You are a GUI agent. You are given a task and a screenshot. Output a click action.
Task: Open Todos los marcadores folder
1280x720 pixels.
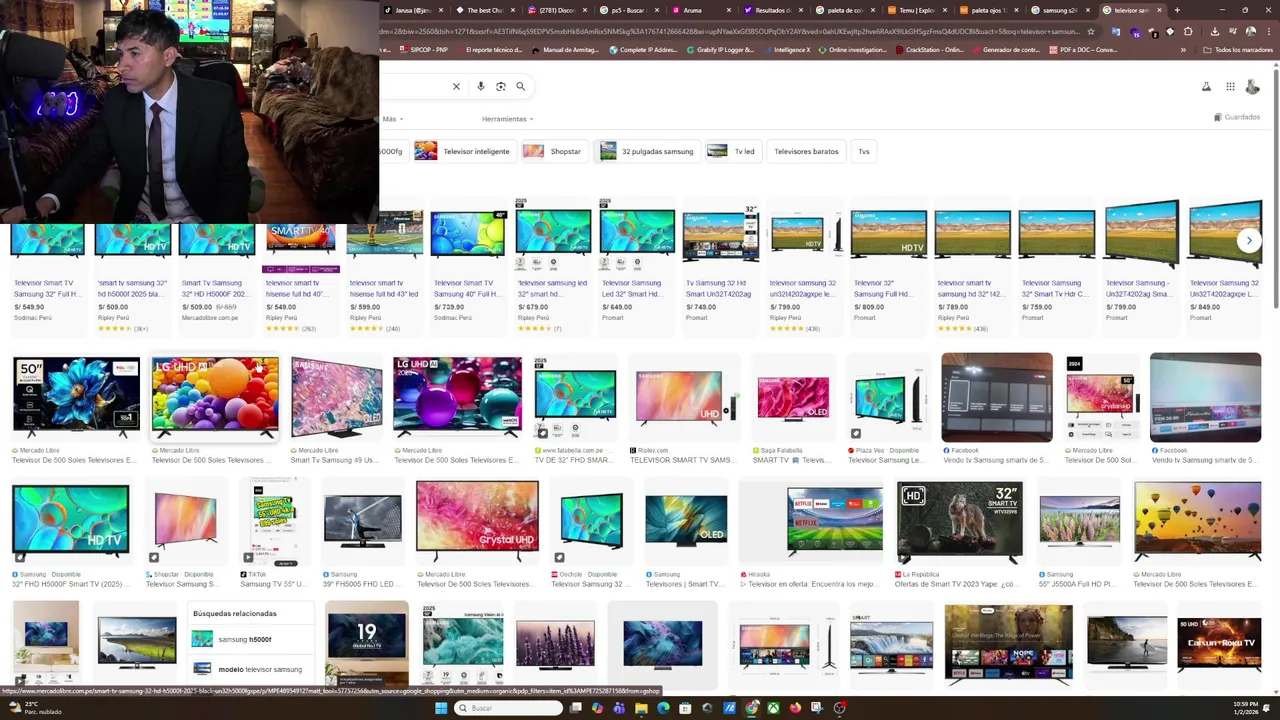coord(1238,50)
